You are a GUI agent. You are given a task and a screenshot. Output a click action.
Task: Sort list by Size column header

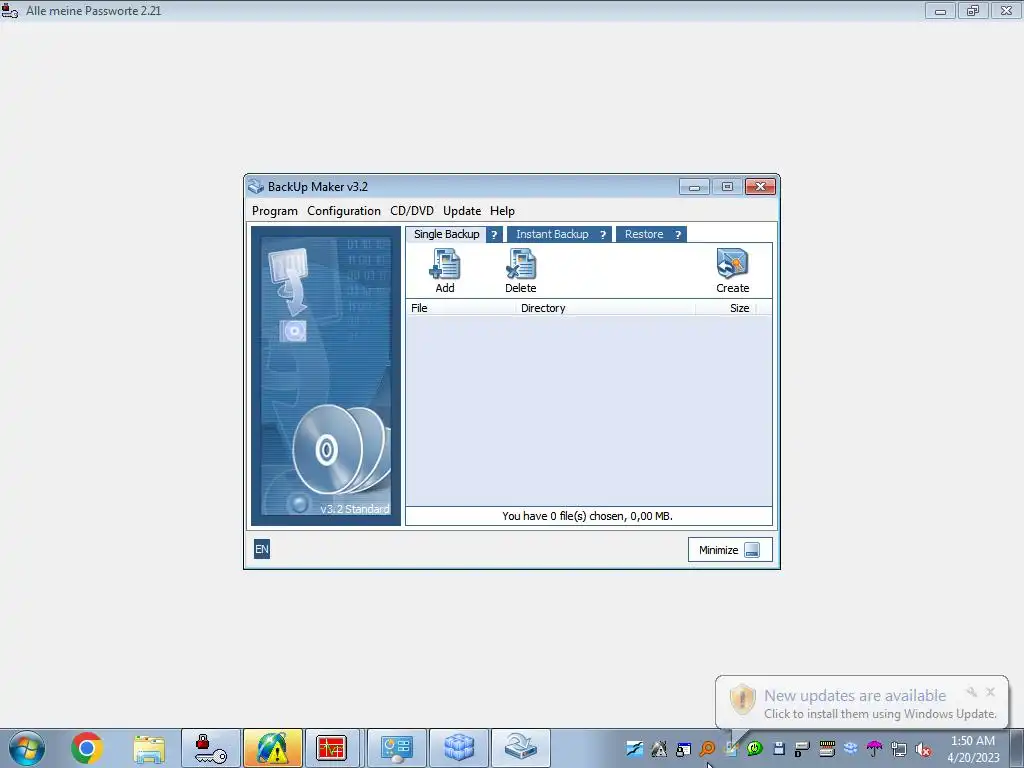pos(725,308)
